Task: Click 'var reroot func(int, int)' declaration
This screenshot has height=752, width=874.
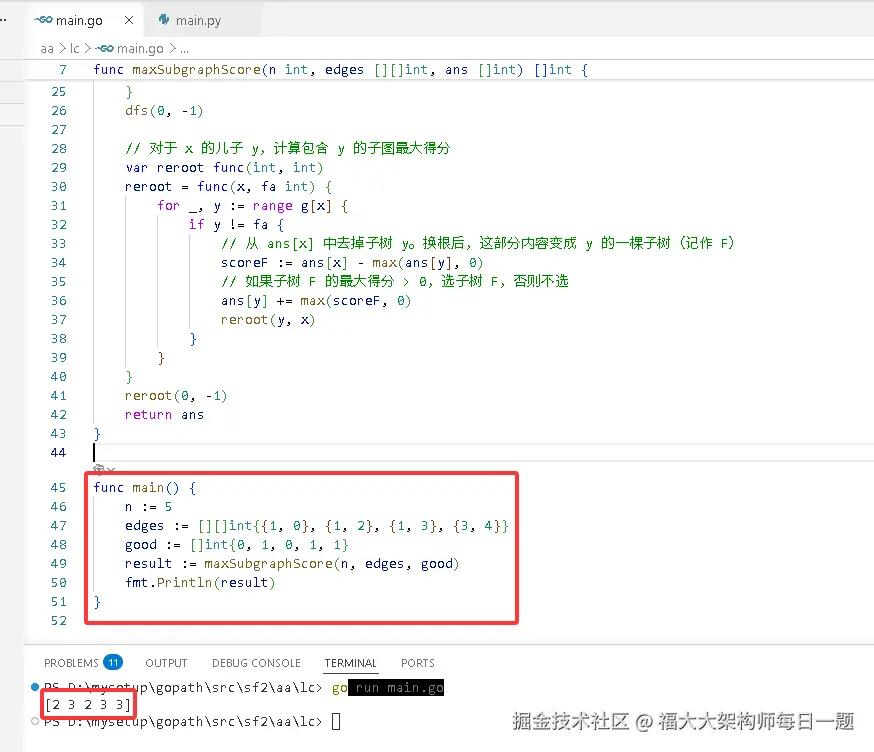Action: 224,168
